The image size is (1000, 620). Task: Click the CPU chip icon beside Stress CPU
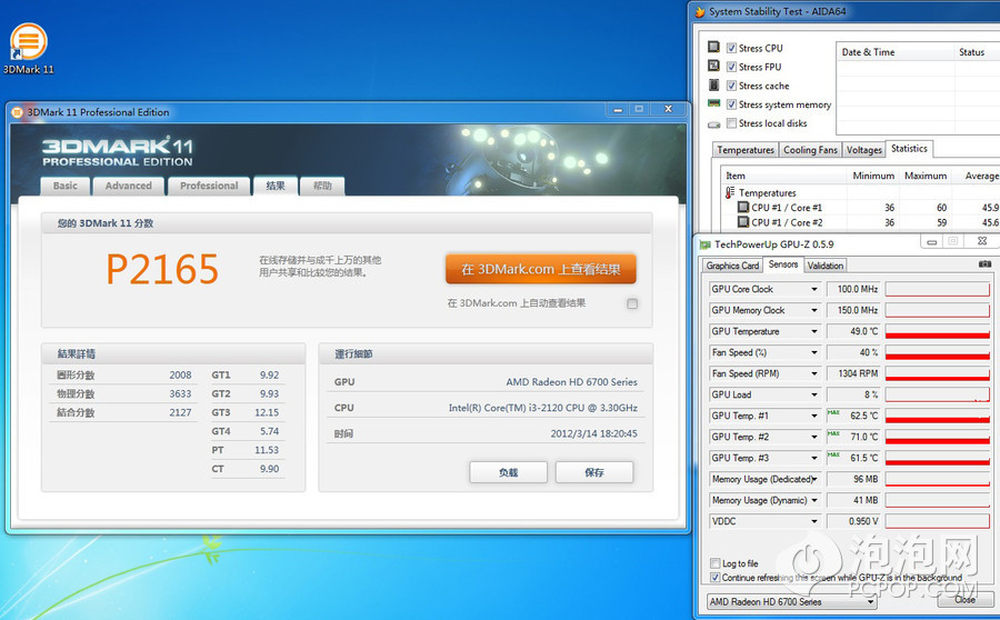click(x=714, y=47)
